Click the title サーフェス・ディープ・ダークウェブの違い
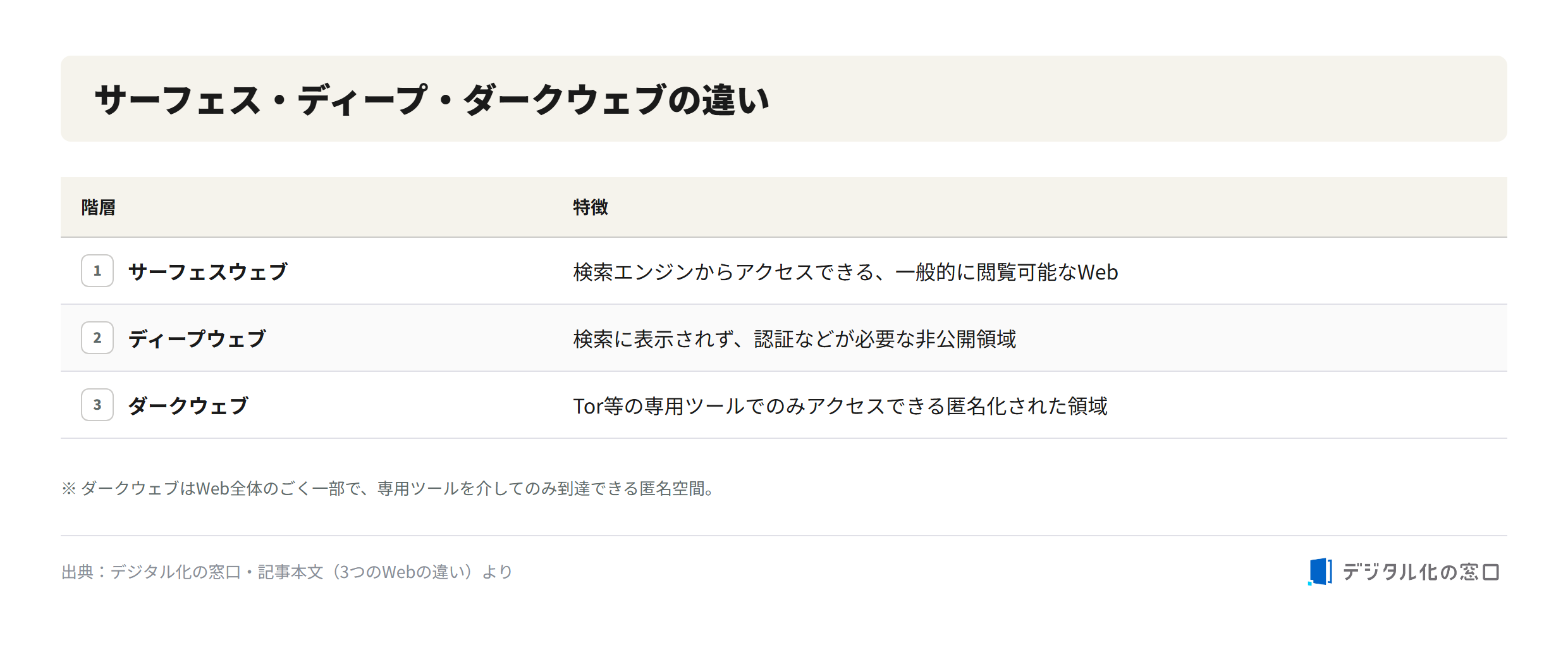Image resolution: width=1568 pixels, height=645 pixels. [432, 99]
